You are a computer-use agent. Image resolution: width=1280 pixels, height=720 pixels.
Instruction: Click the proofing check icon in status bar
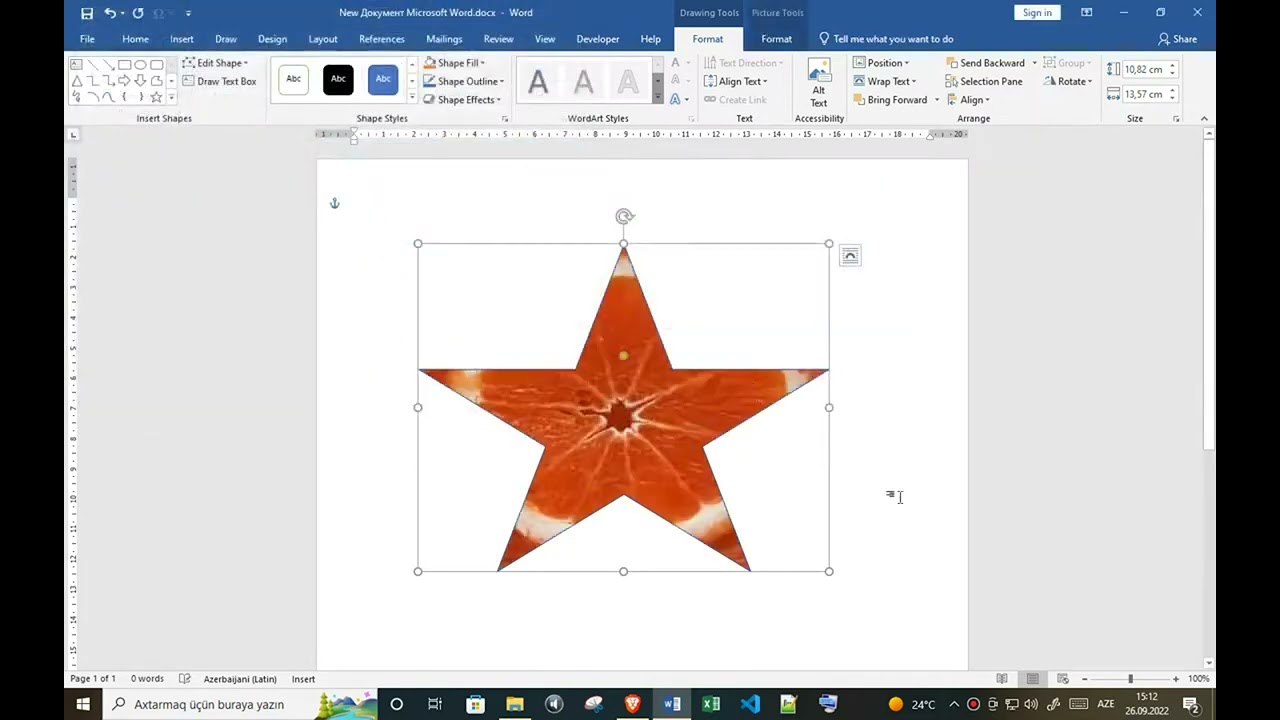click(184, 679)
